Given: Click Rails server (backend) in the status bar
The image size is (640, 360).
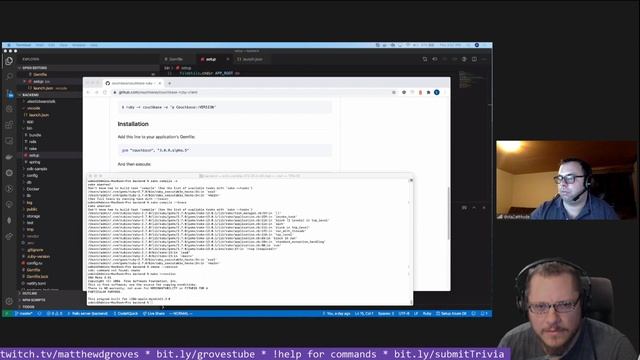Looking at the screenshot, I should click(x=87, y=313).
